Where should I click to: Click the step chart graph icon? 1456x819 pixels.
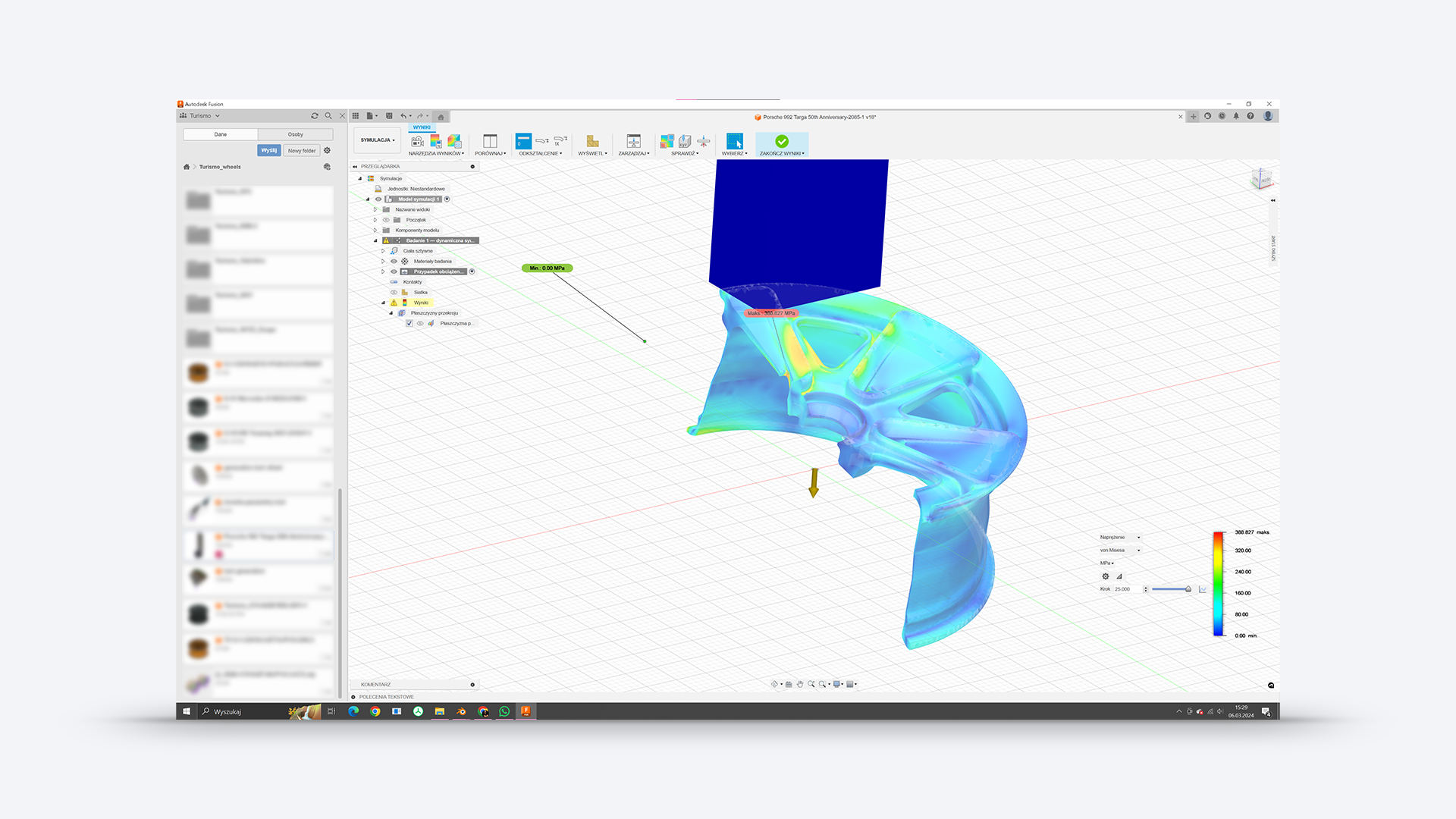pos(1203,589)
